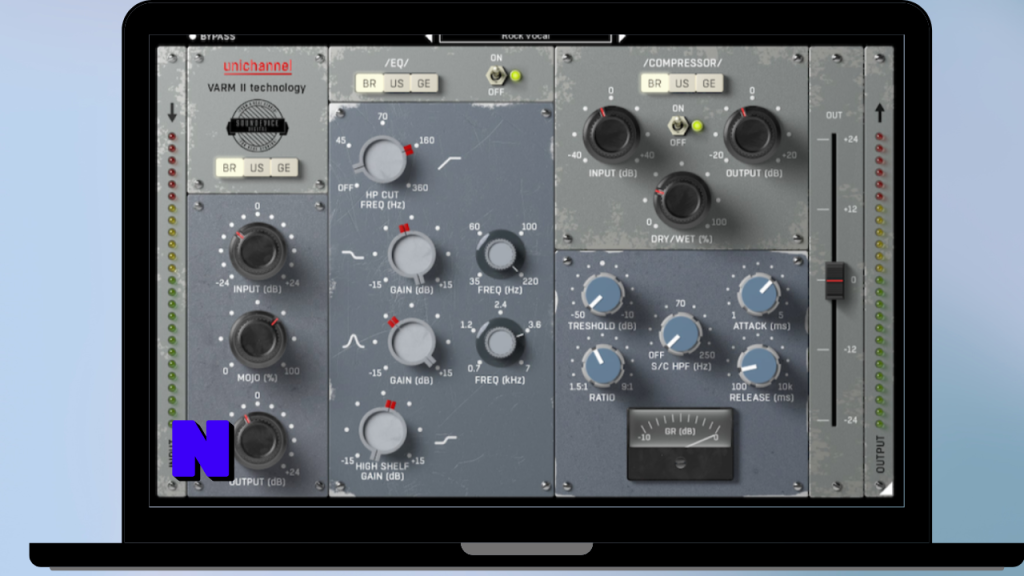
Task: Select GE mode in the COMPRESSOR section
Action: (x=709, y=84)
